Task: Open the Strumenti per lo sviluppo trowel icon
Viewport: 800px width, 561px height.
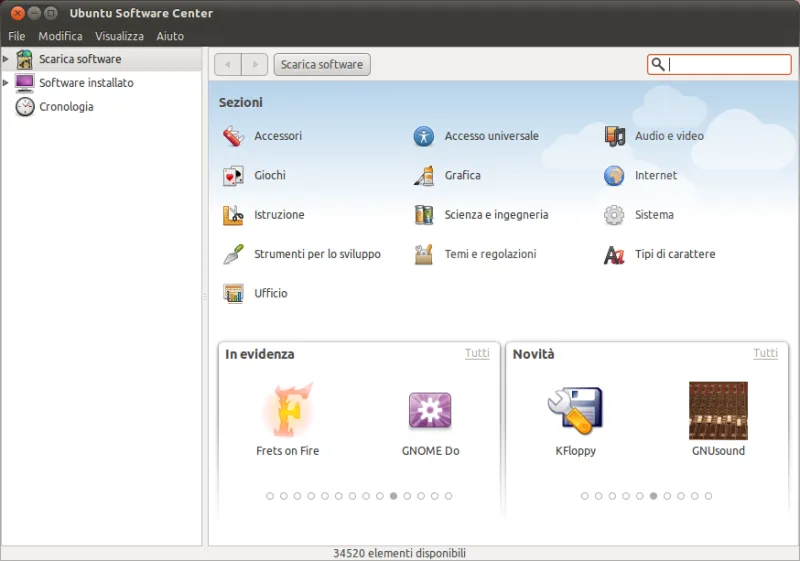Action: click(233, 254)
